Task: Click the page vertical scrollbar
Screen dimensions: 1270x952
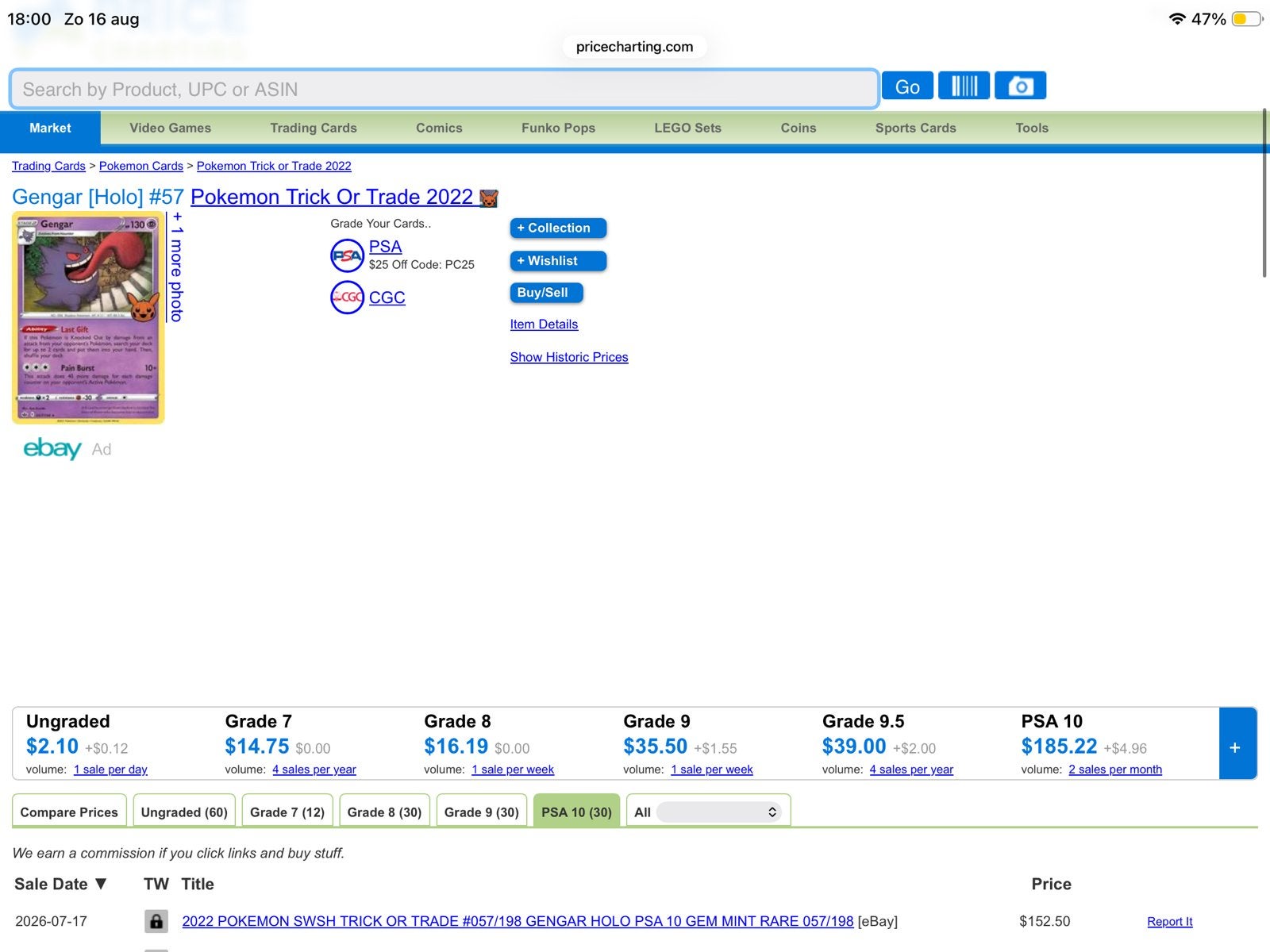Action: 1264,193
